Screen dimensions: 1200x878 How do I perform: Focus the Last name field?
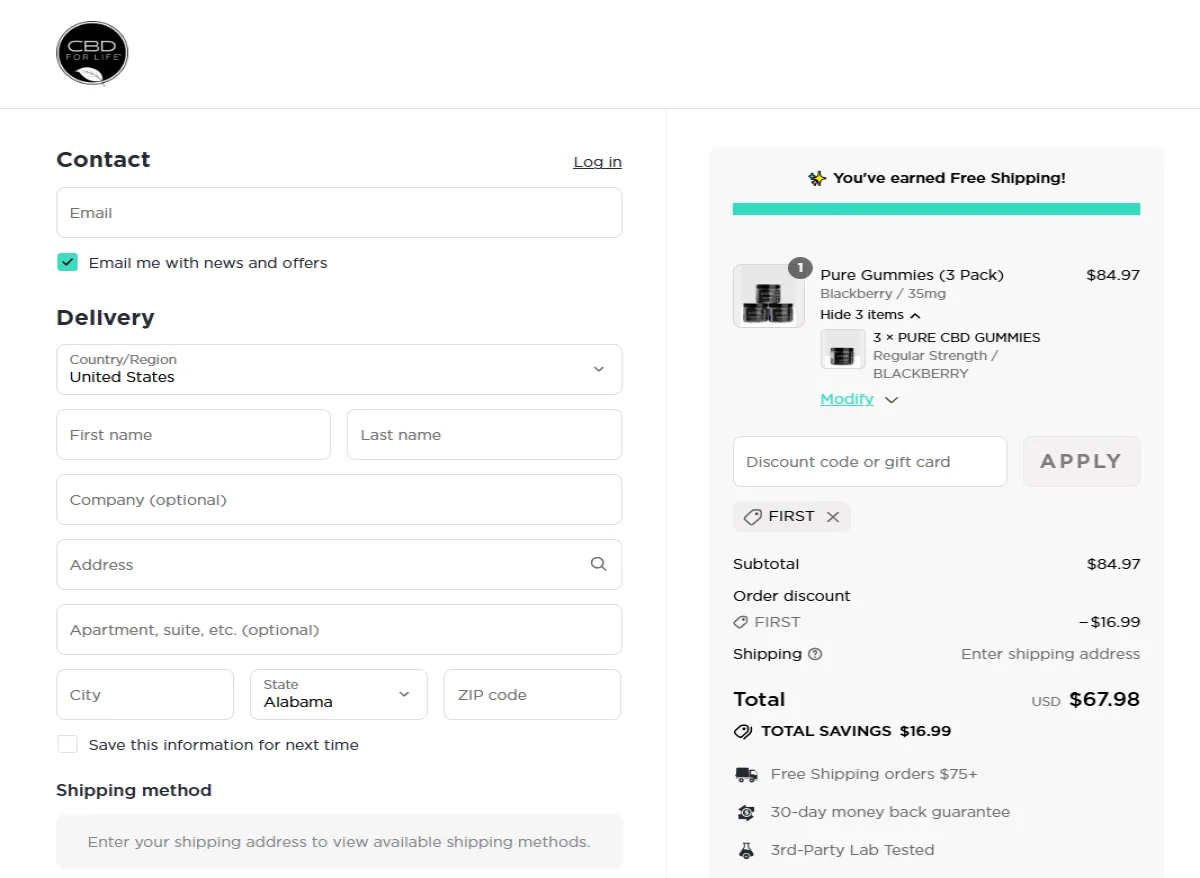(484, 434)
